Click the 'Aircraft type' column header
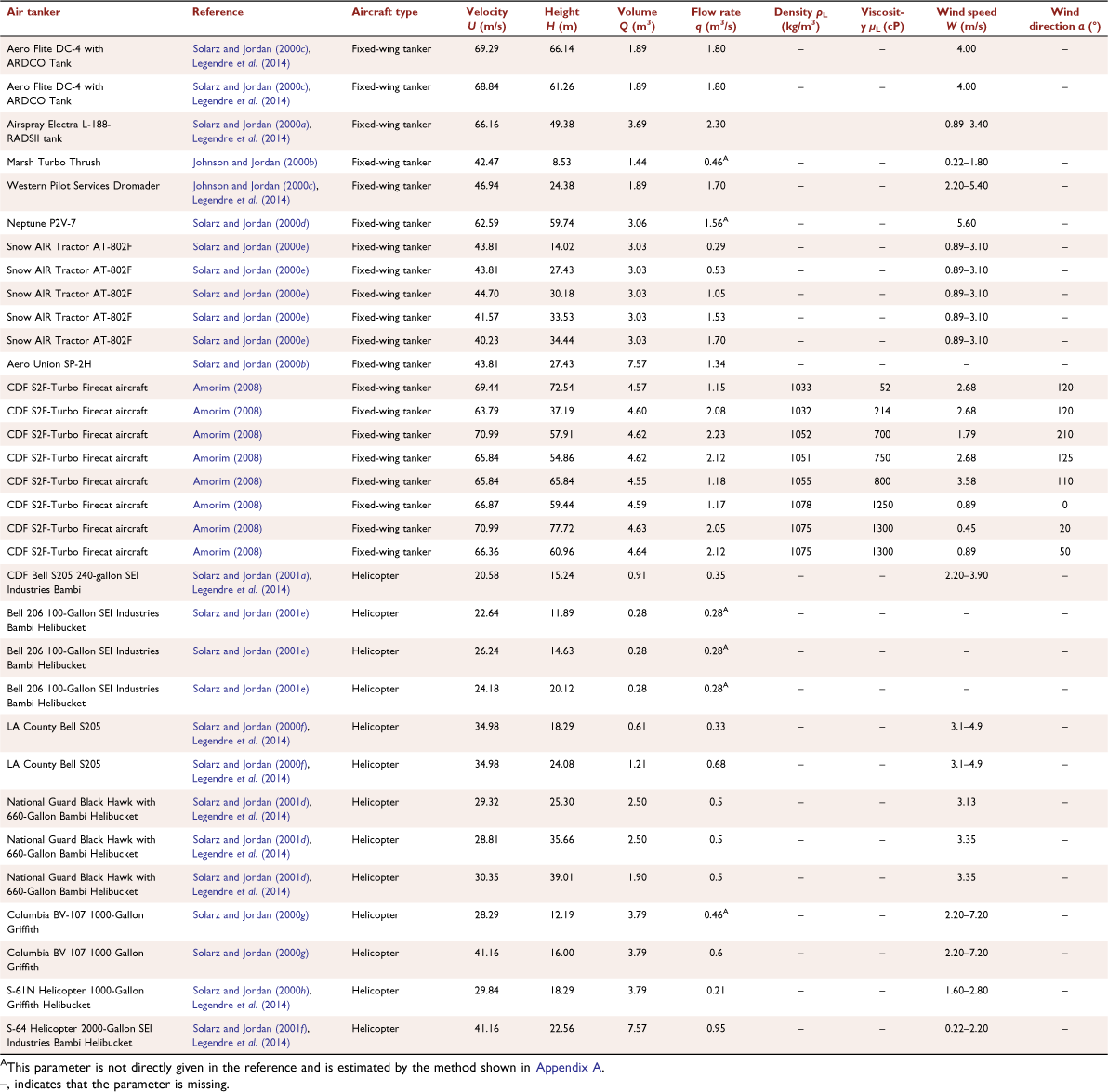The width and height of the screenshot is (1108, 1092). click(x=385, y=12)
